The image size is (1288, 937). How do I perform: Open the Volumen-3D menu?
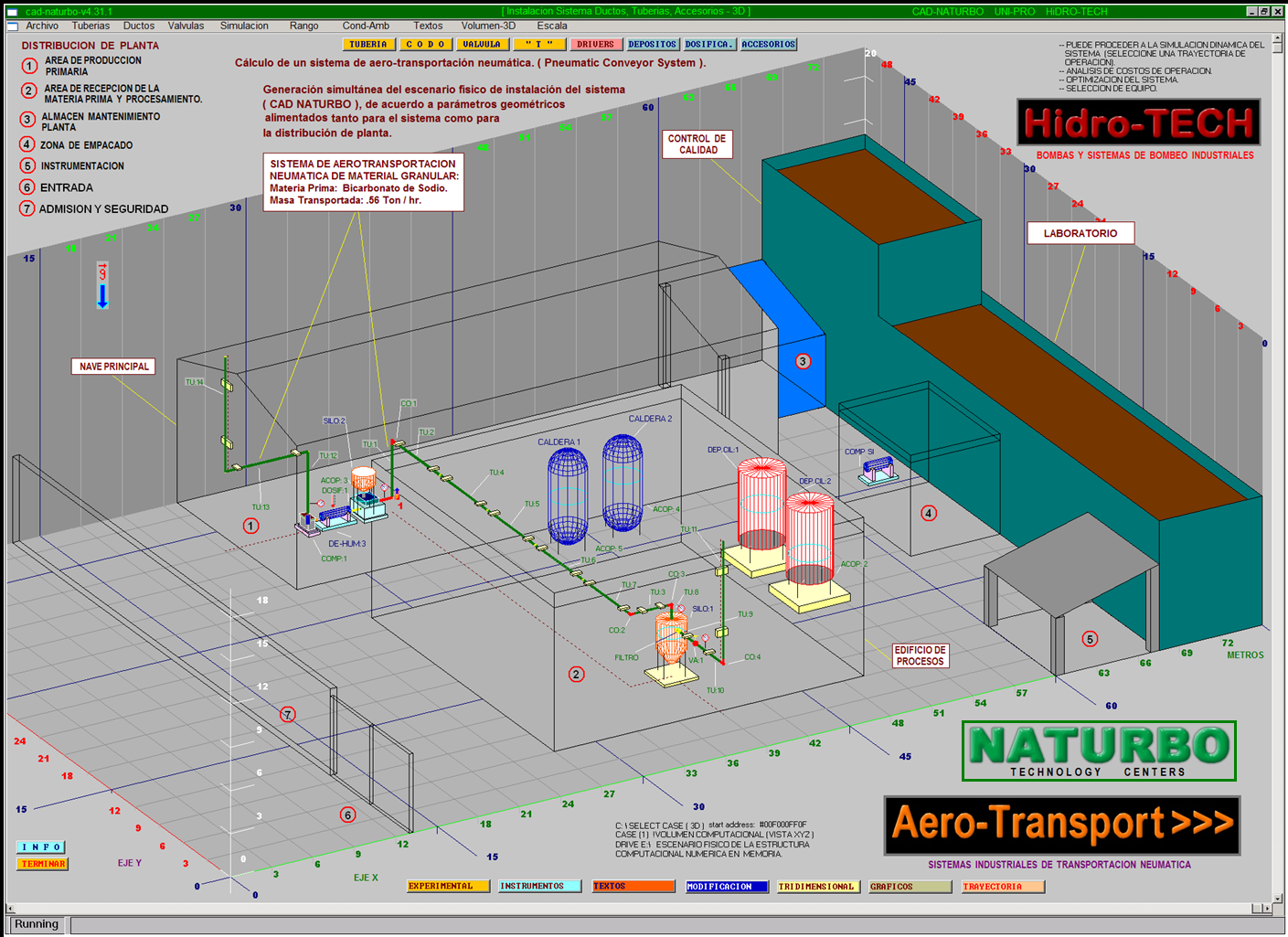click(x=488, y=26)
